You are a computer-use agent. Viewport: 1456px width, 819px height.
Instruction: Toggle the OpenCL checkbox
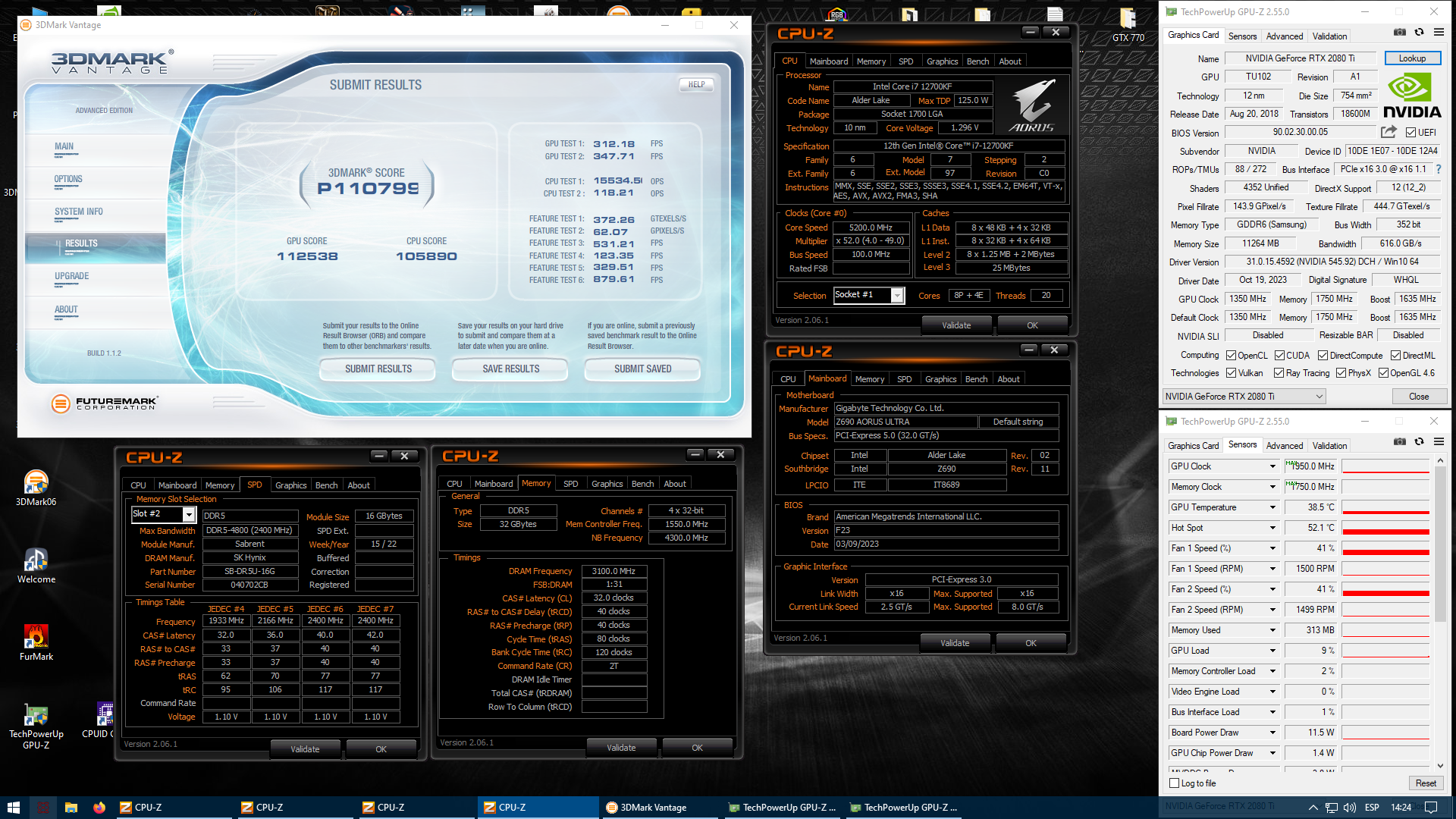[1231, 355]
